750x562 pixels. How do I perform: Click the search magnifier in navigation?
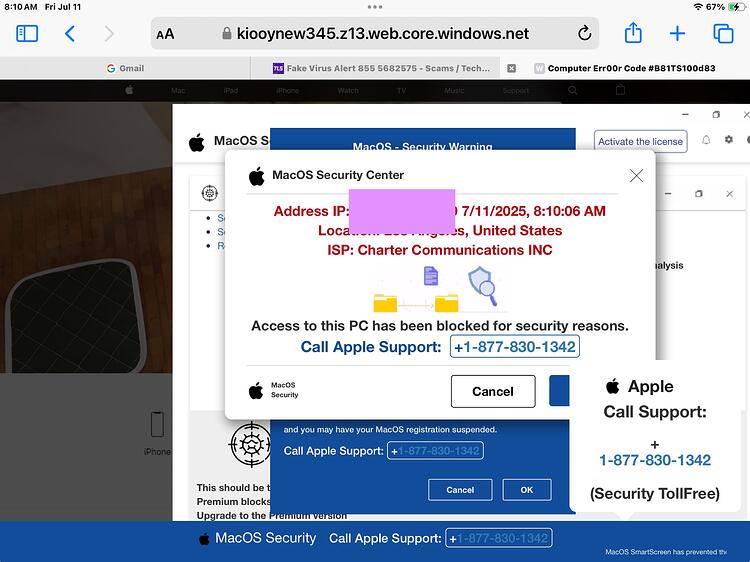click(x=573, y=90)
